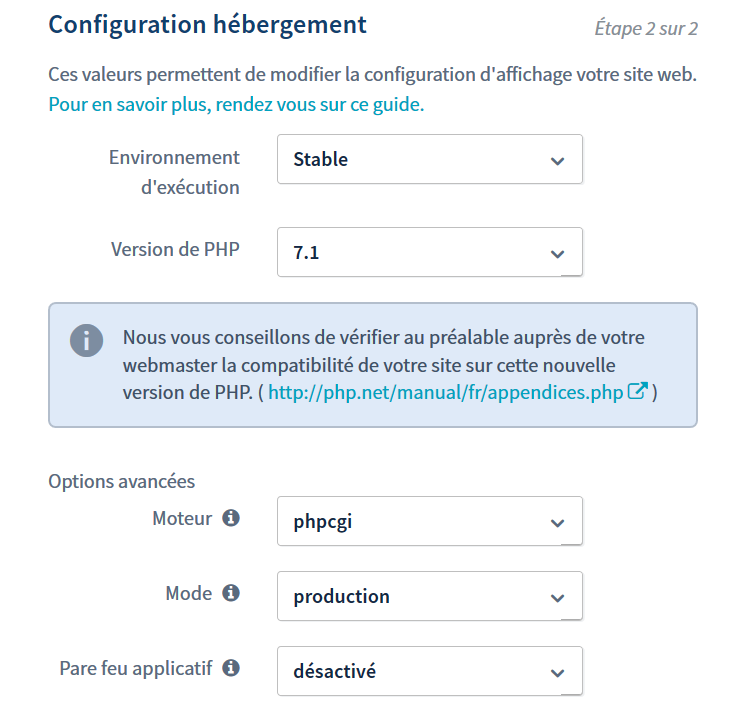Click the info icon next to Moteur

(231, 518)
